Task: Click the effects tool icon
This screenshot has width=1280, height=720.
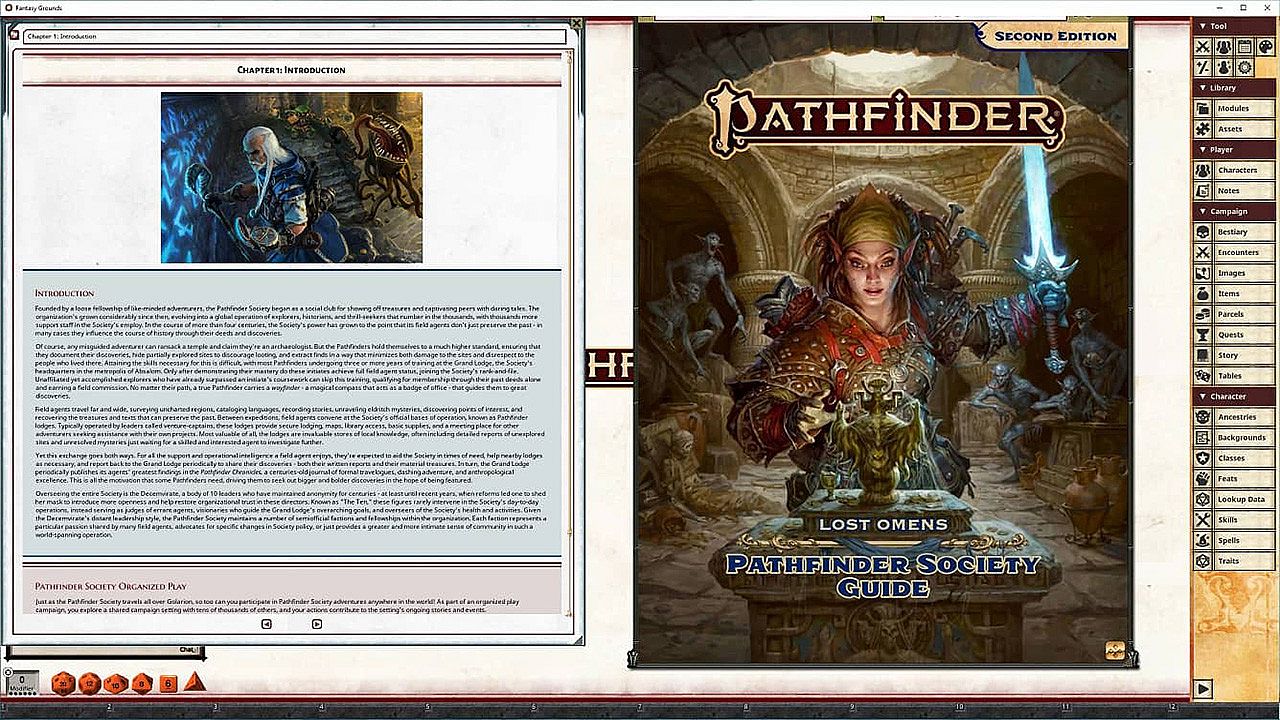Action: pyautogui.click(x=1225, y=67)
